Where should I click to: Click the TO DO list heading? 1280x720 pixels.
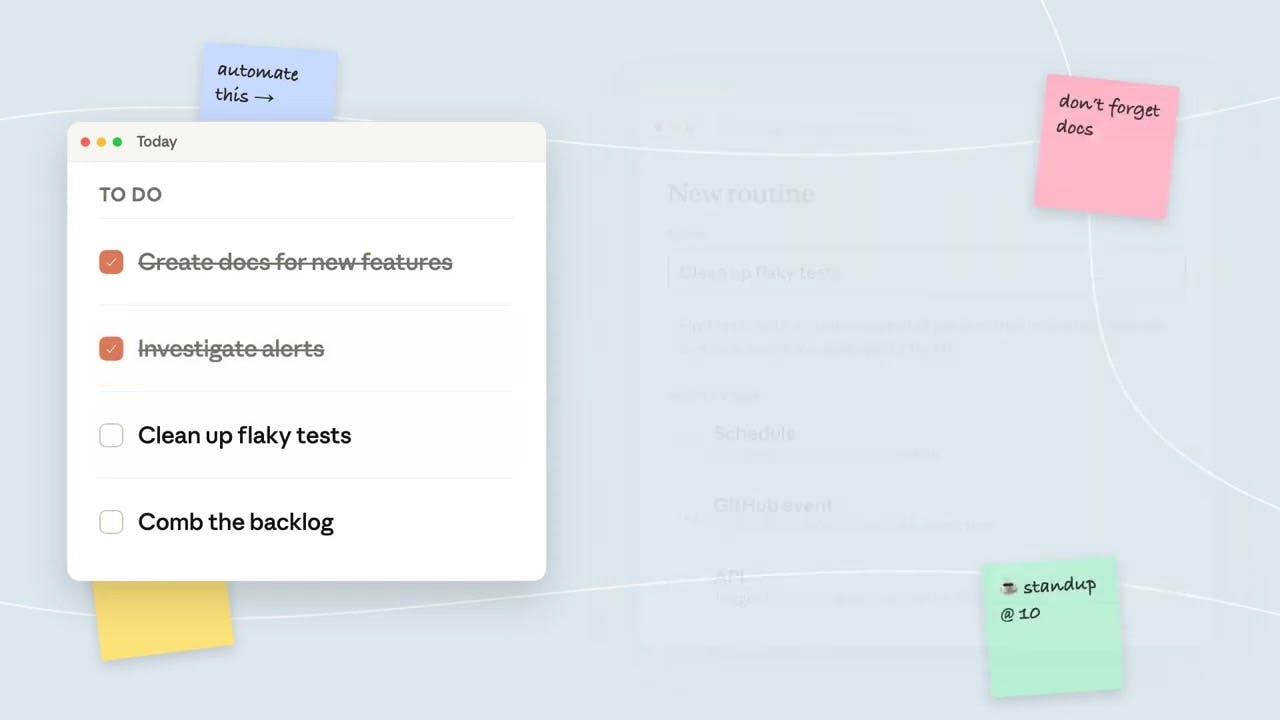[x=130, y=195]
